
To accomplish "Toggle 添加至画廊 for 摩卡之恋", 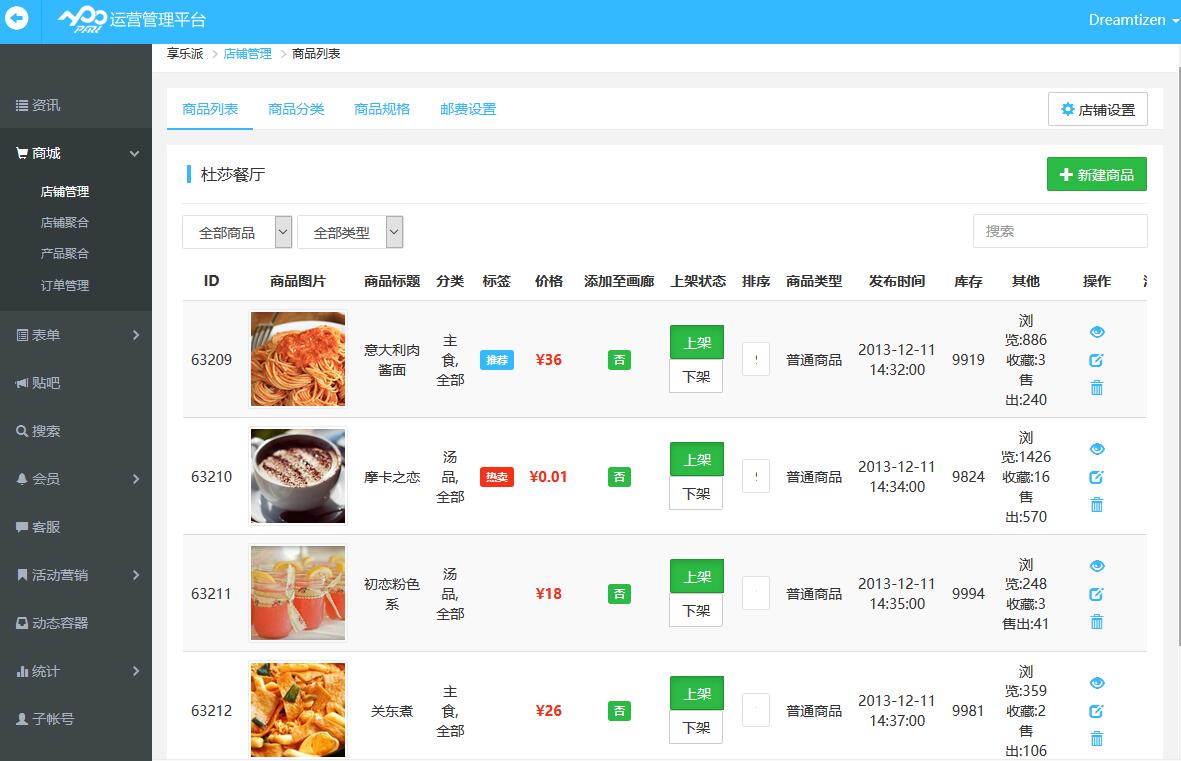I will tap(619, 477).
